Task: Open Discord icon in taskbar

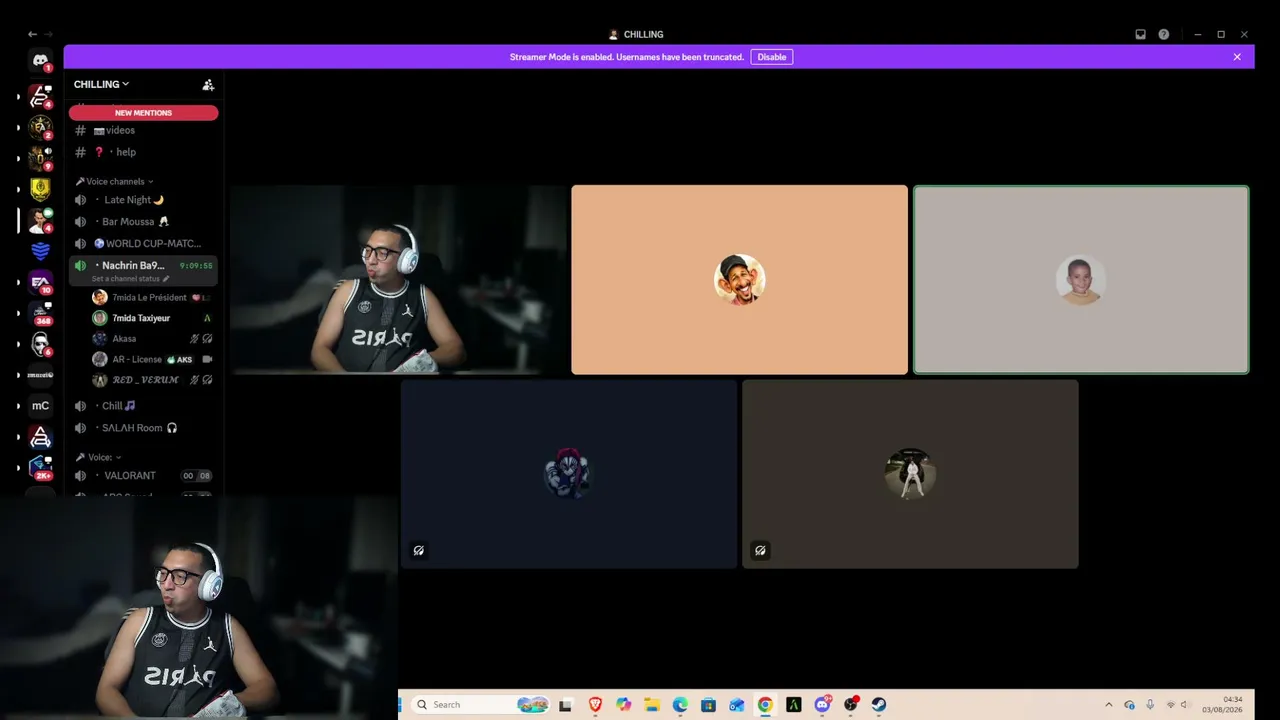Action: pyautogui.click(x=822, y=704)
